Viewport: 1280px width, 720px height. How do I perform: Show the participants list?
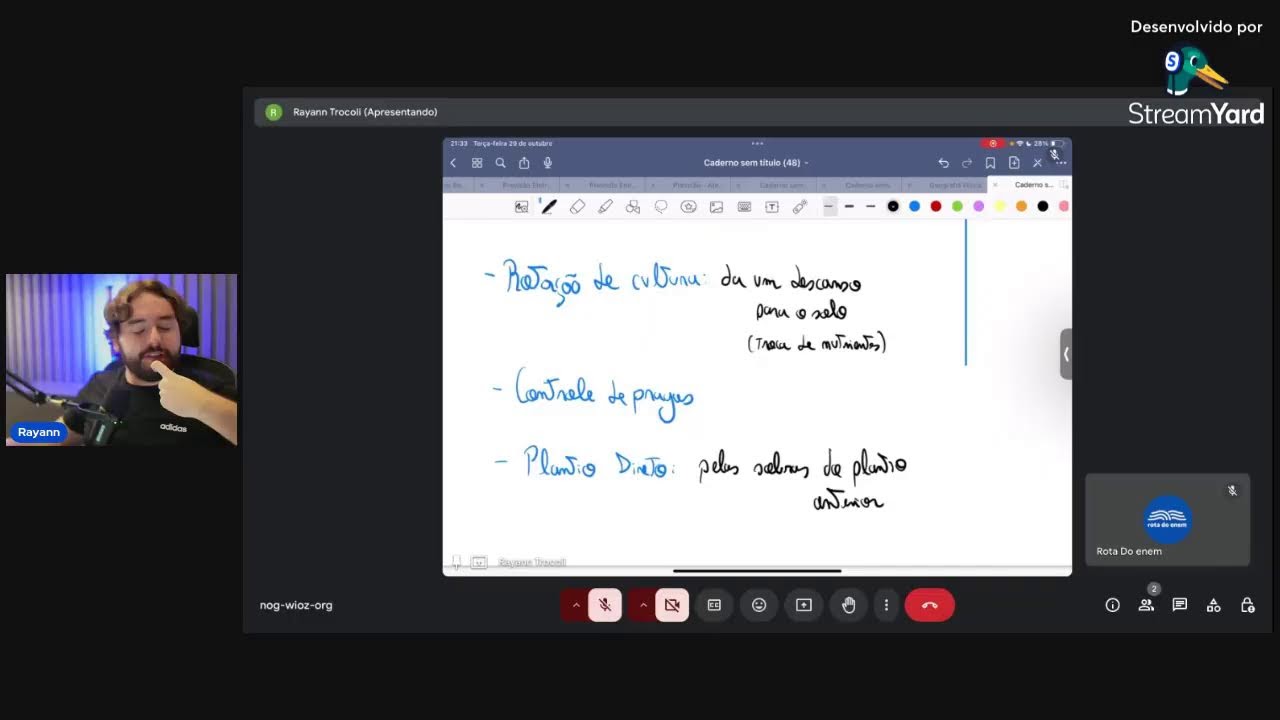[x=1146, y=605]
